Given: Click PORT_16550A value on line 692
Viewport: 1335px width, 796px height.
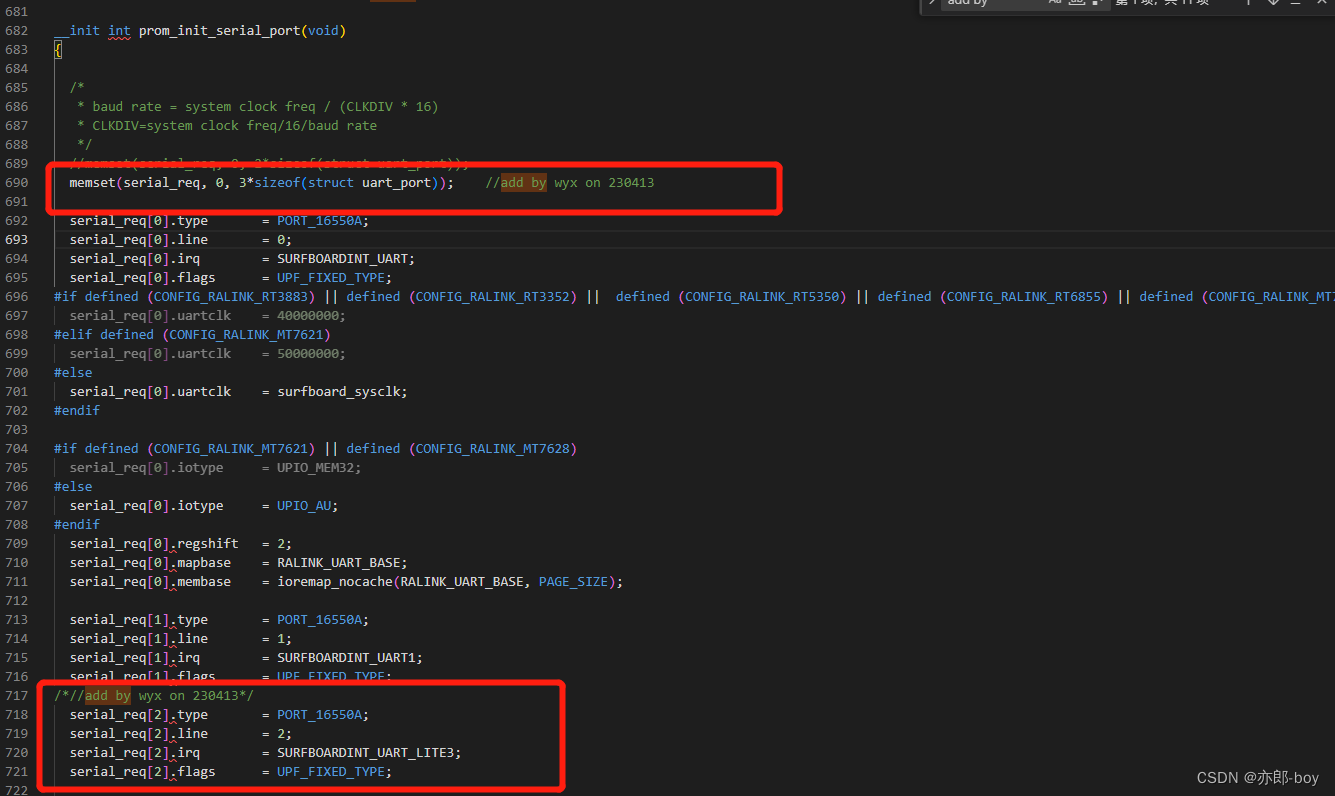Looking at the screenshot, I should click(x=319, y=221).
